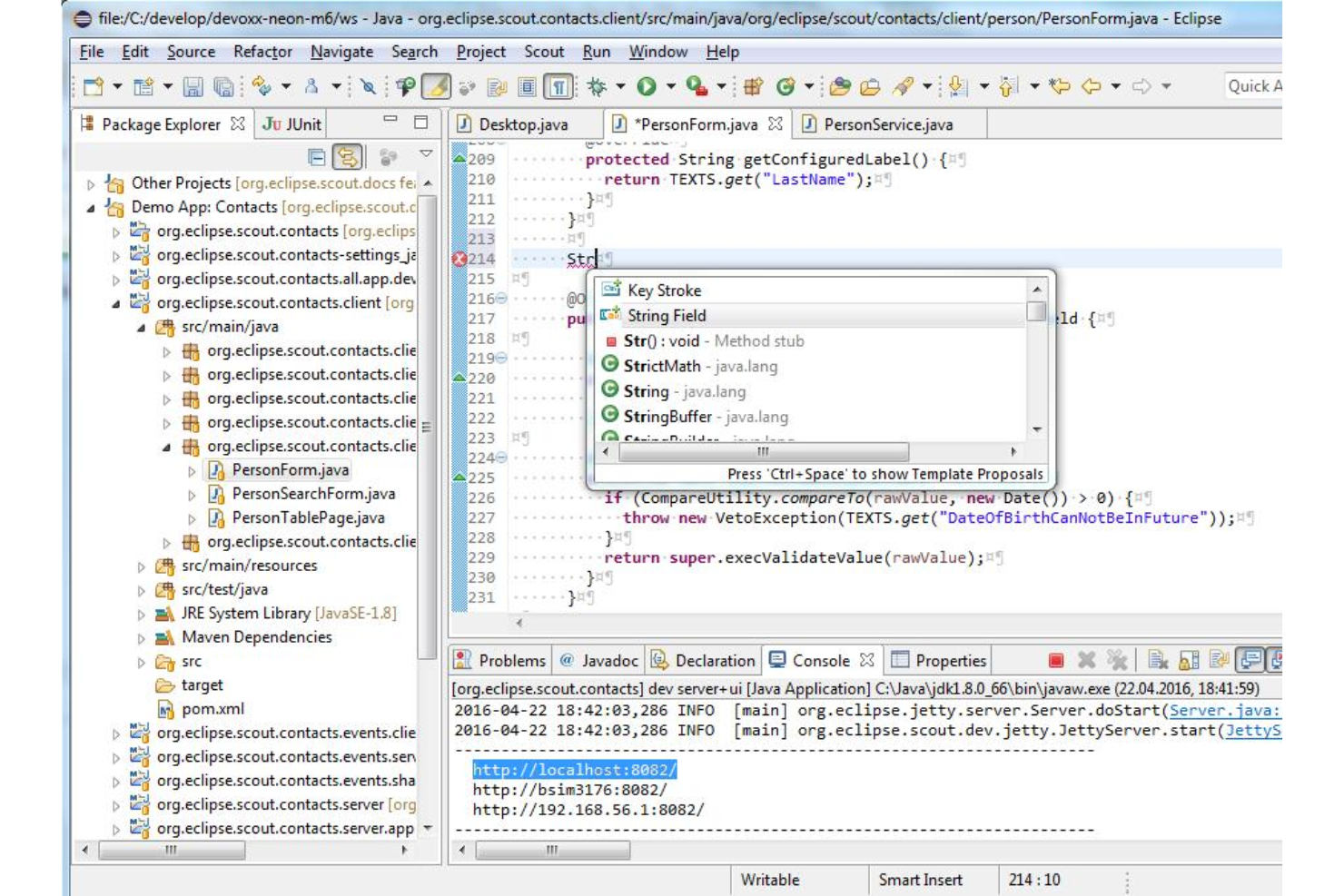
Task: Collapse the src/main/java folder
Action: coord(141,328)
